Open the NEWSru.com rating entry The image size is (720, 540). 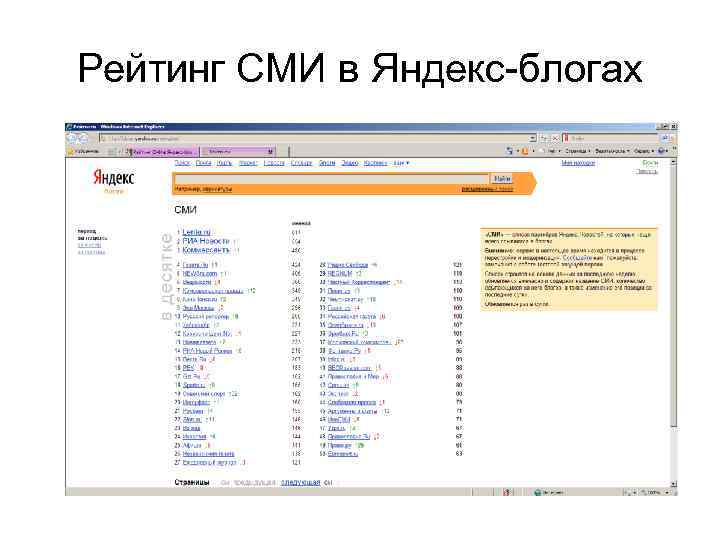[200, 274]
